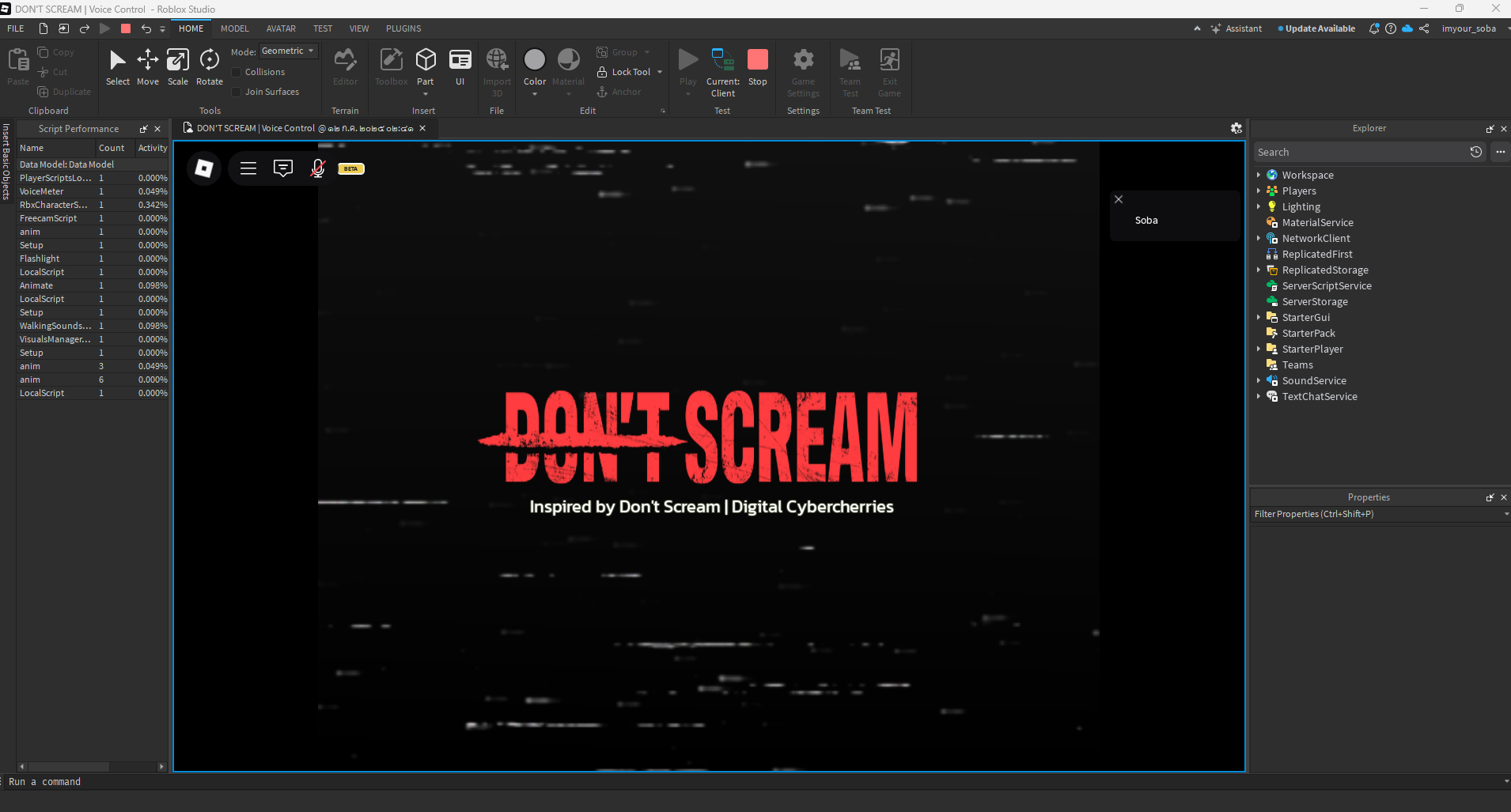Screen dimensions: 1511x812
Task: Click the VoiceMeter script row
Action: (93, 191)
